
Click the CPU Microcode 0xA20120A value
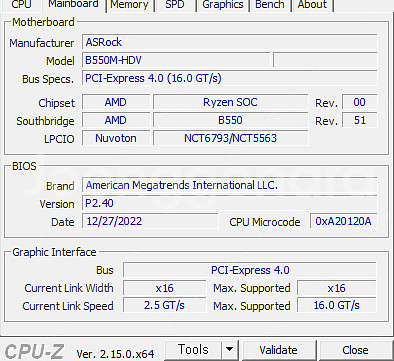[x=344, y=221]
